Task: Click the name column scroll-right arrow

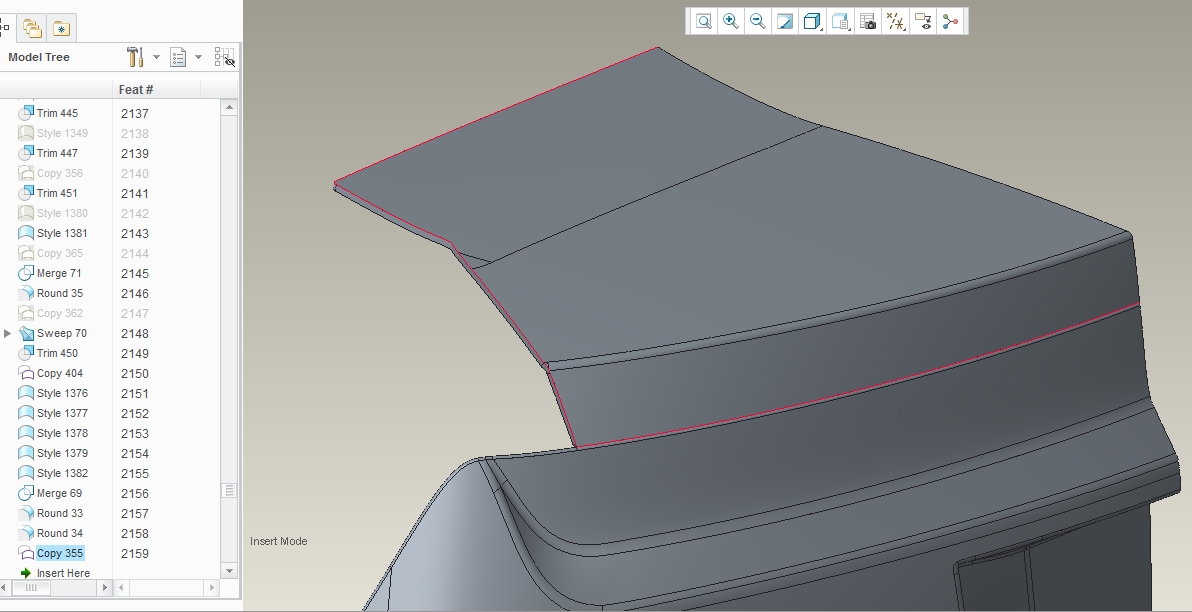Action: coord(105,587)
